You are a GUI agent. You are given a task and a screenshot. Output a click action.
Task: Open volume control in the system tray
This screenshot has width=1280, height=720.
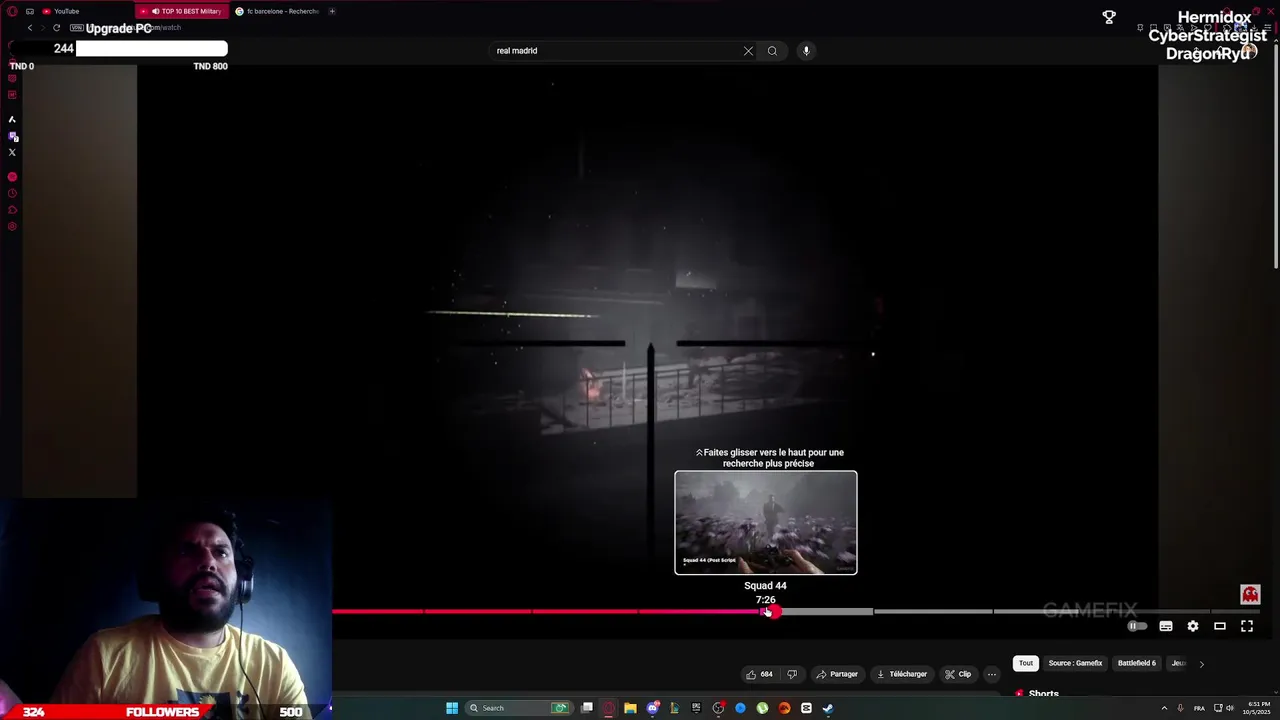(1230, 708)
